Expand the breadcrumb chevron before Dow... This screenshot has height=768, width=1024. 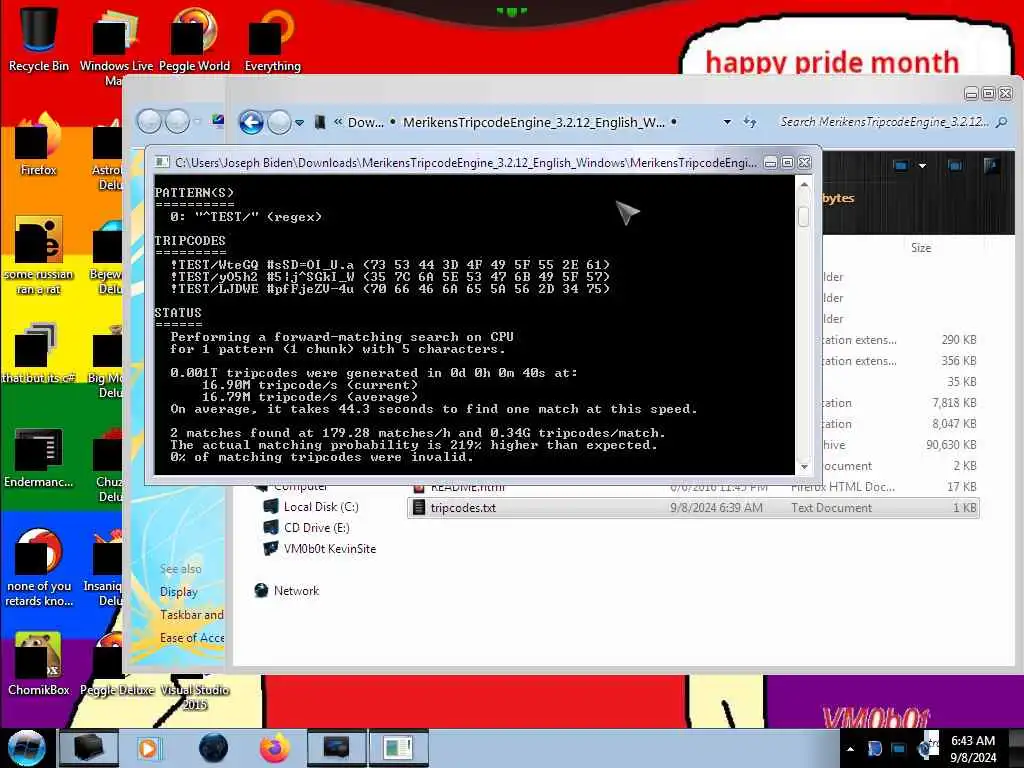[338, 122]
